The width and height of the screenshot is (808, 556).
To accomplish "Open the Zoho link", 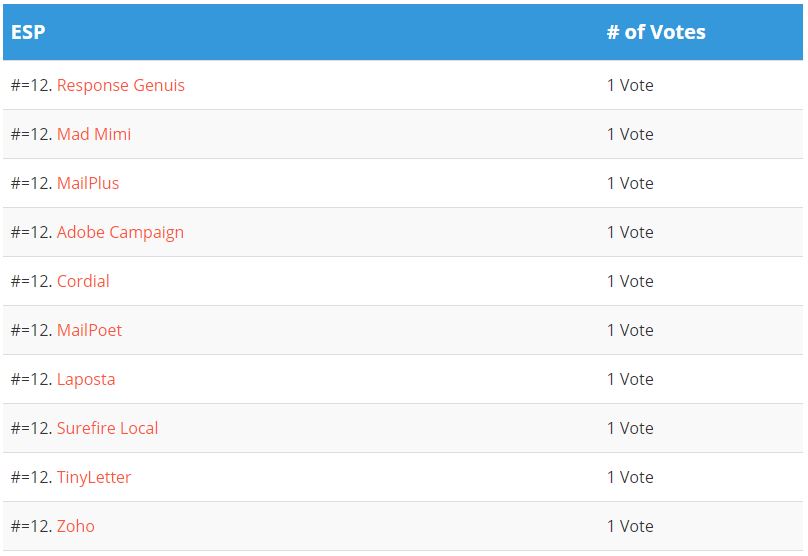I will click(x=76, y=526).
